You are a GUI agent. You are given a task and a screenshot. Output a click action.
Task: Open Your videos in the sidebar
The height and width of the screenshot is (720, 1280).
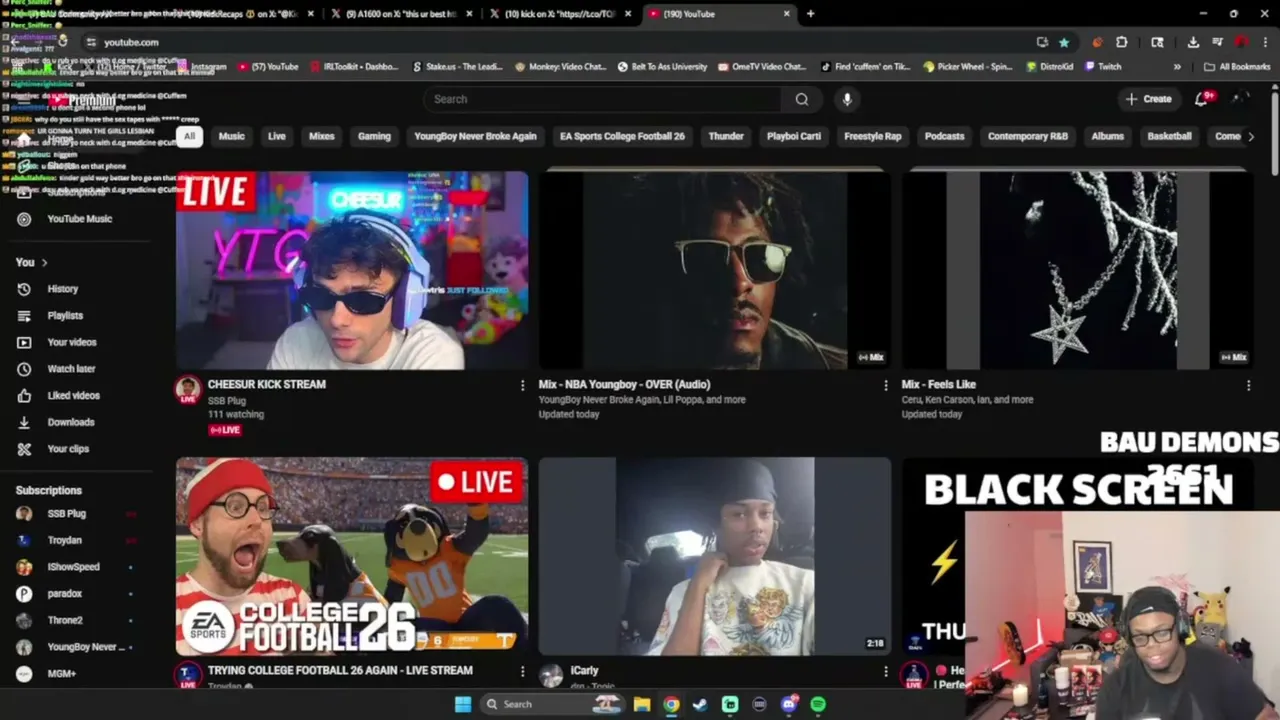72,342
